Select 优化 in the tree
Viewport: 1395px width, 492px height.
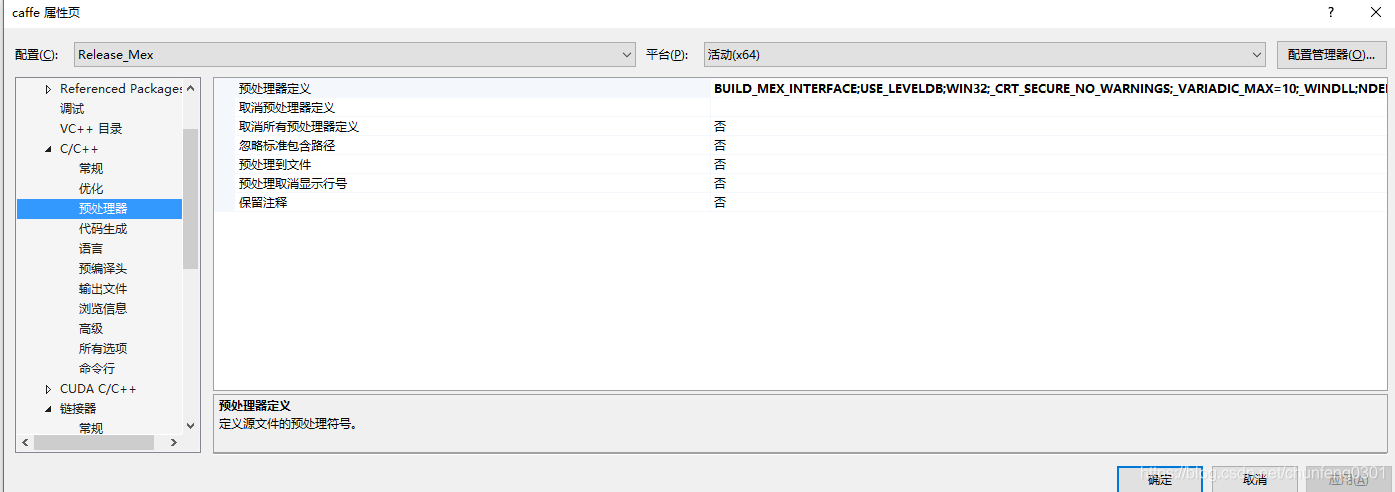[91, 189]
